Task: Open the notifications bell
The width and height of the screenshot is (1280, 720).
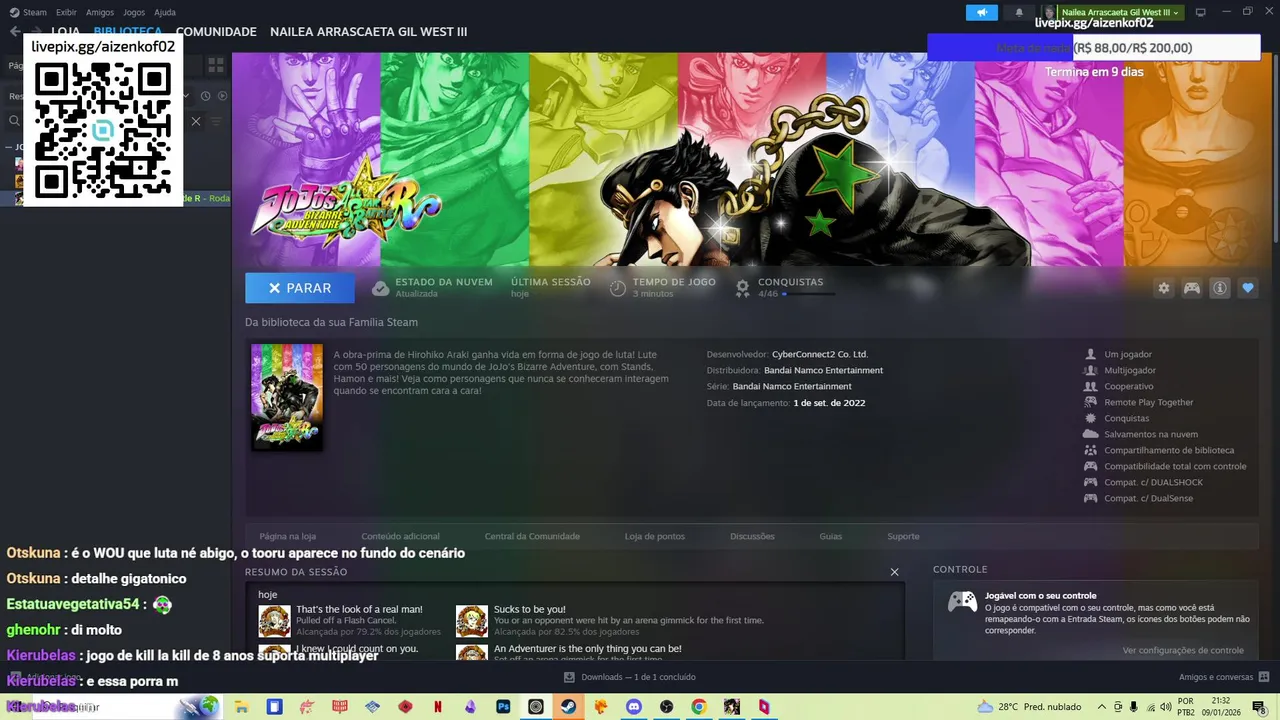Action: click(1019, 12)
